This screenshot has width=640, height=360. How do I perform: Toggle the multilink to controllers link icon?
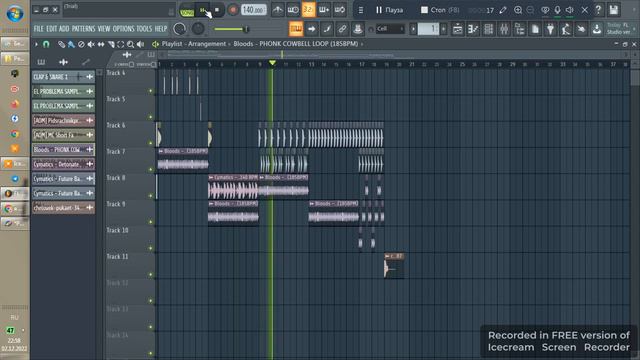pyautogui.click(x=342, y=29)
